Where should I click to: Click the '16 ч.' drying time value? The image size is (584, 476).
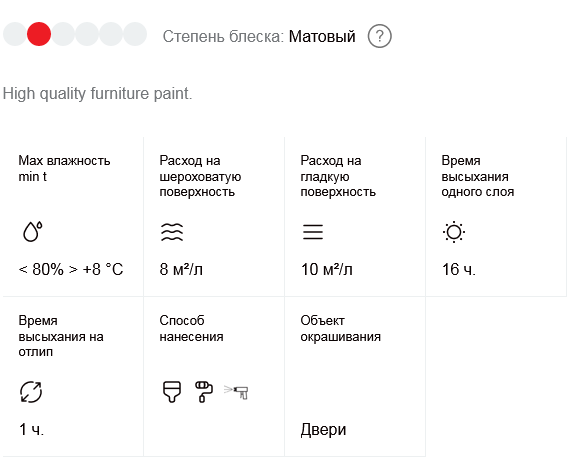459,269
